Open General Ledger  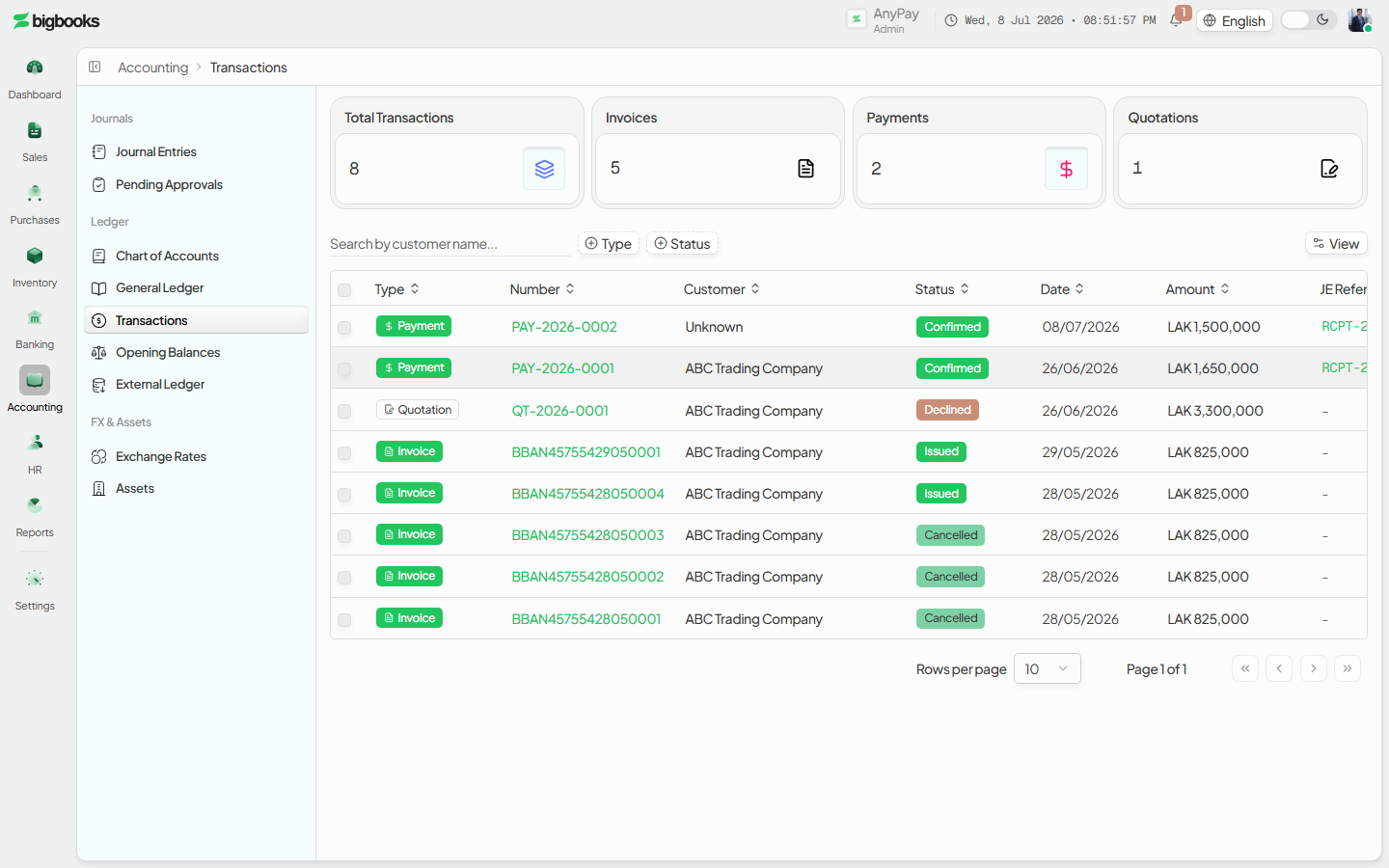pyautogui.click(x=196, y=287)
